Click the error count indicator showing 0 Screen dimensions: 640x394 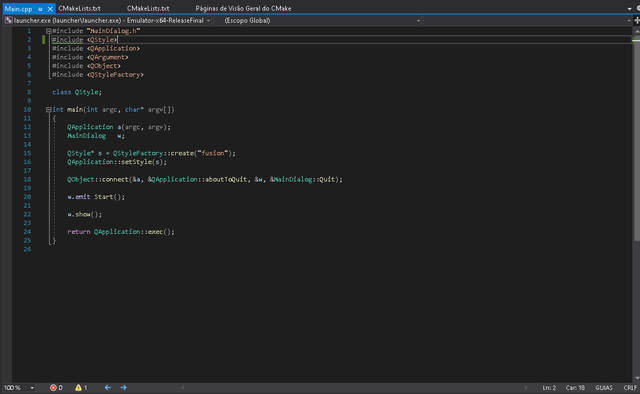pyautogui.click(x=56, y=387)
